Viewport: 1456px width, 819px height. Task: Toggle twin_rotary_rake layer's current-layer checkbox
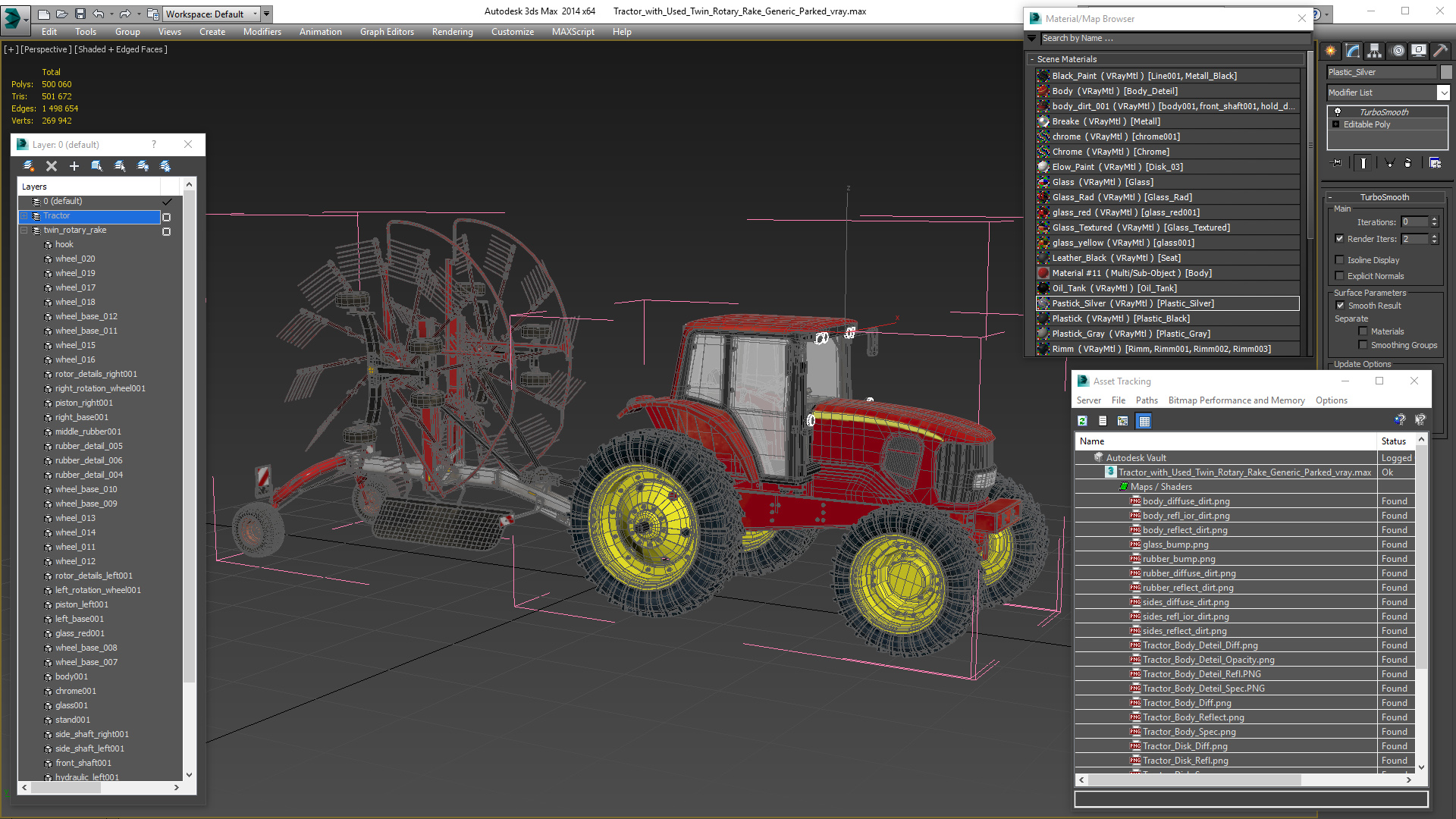pos(167,231)
